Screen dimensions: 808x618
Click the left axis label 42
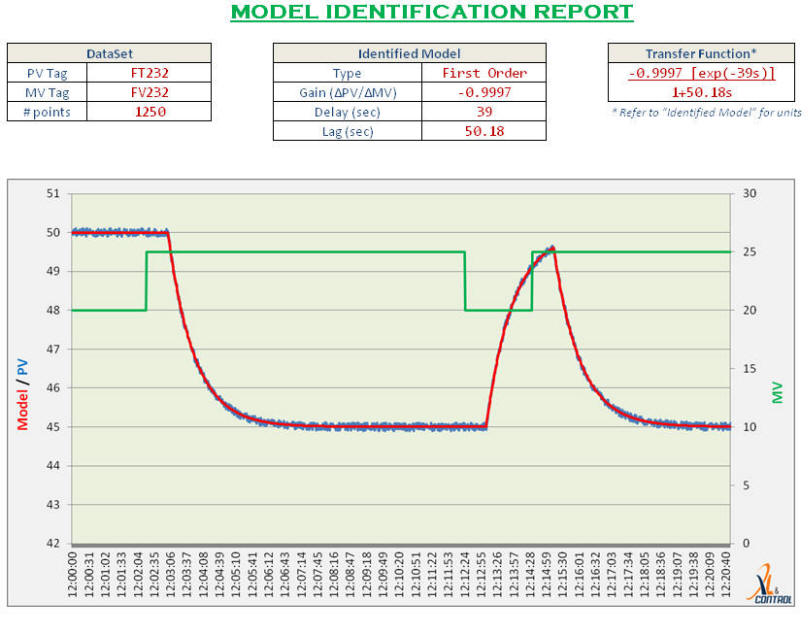point(53,543)
